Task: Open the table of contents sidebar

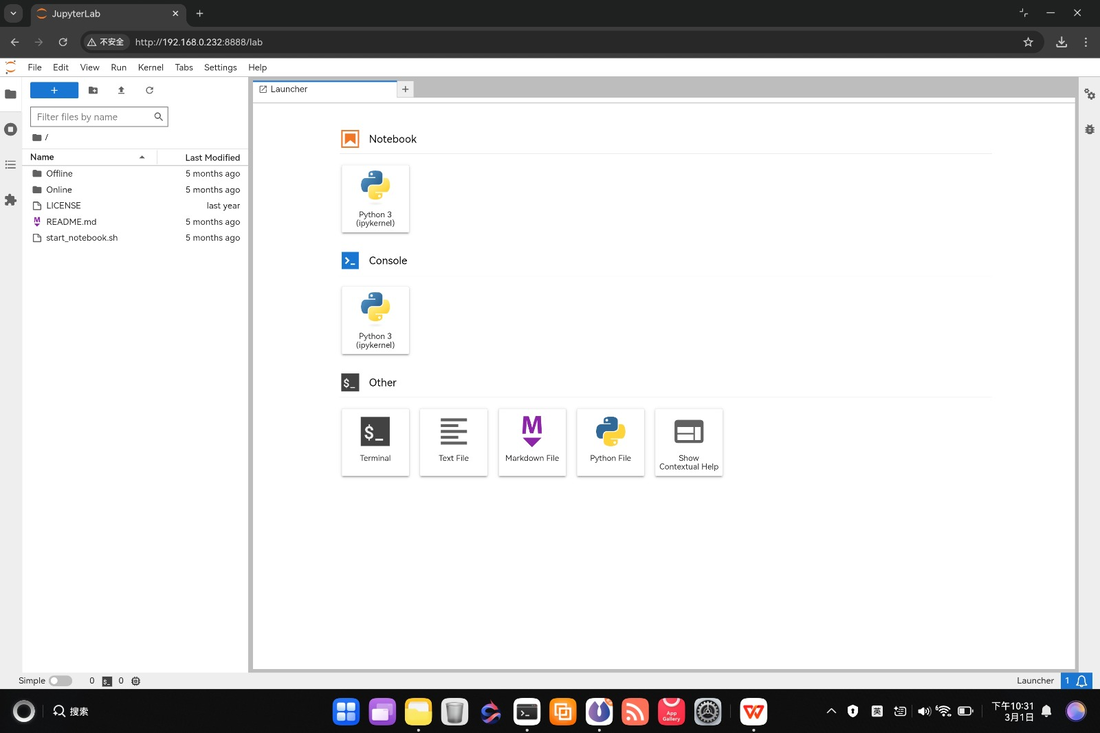Action: click(x=10, y=164)
